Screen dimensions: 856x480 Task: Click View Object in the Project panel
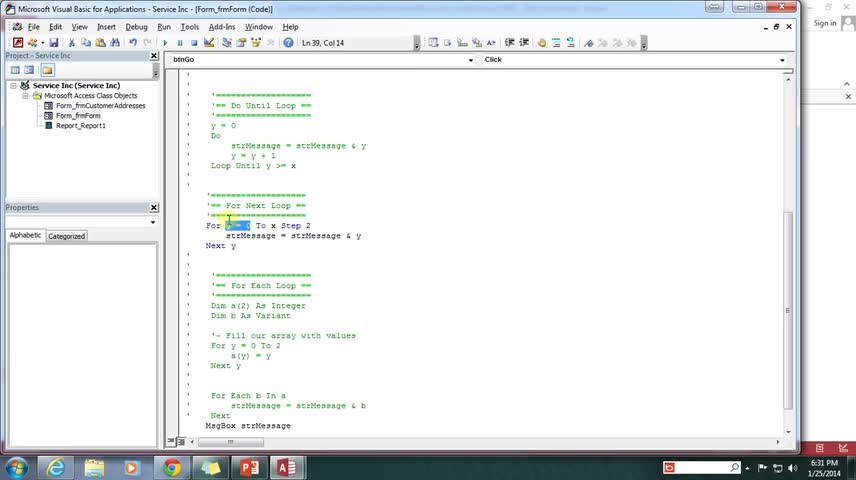pyautogui.click(x=29, y=70)
